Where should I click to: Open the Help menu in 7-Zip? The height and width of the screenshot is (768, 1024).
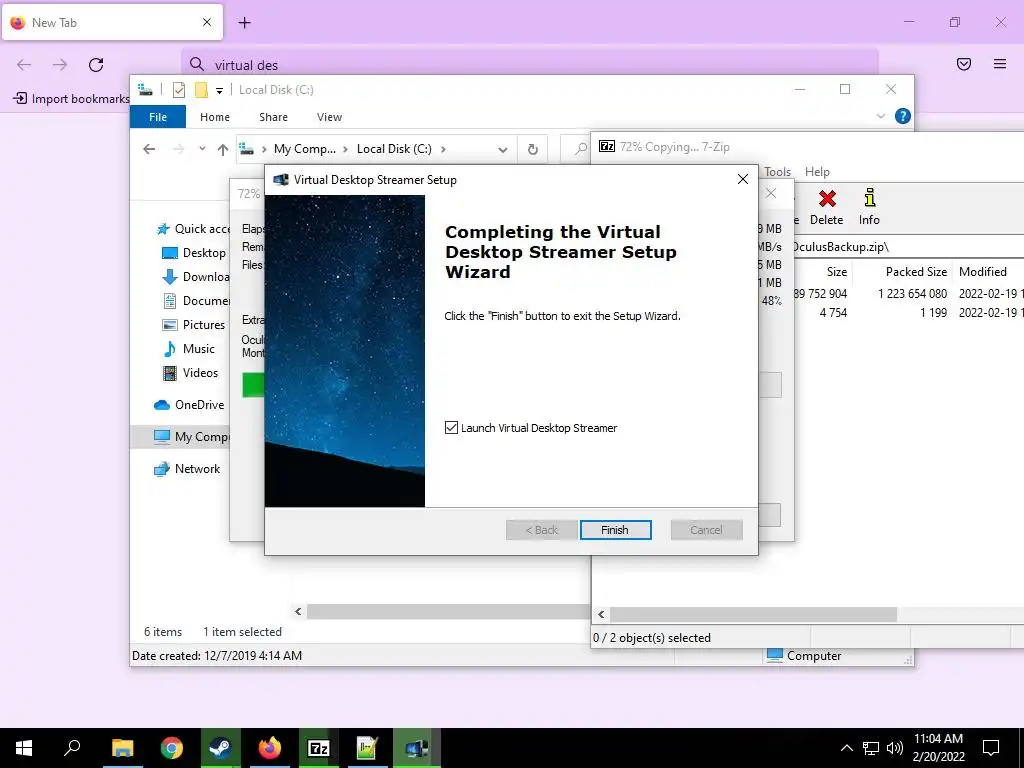point(817,172)
